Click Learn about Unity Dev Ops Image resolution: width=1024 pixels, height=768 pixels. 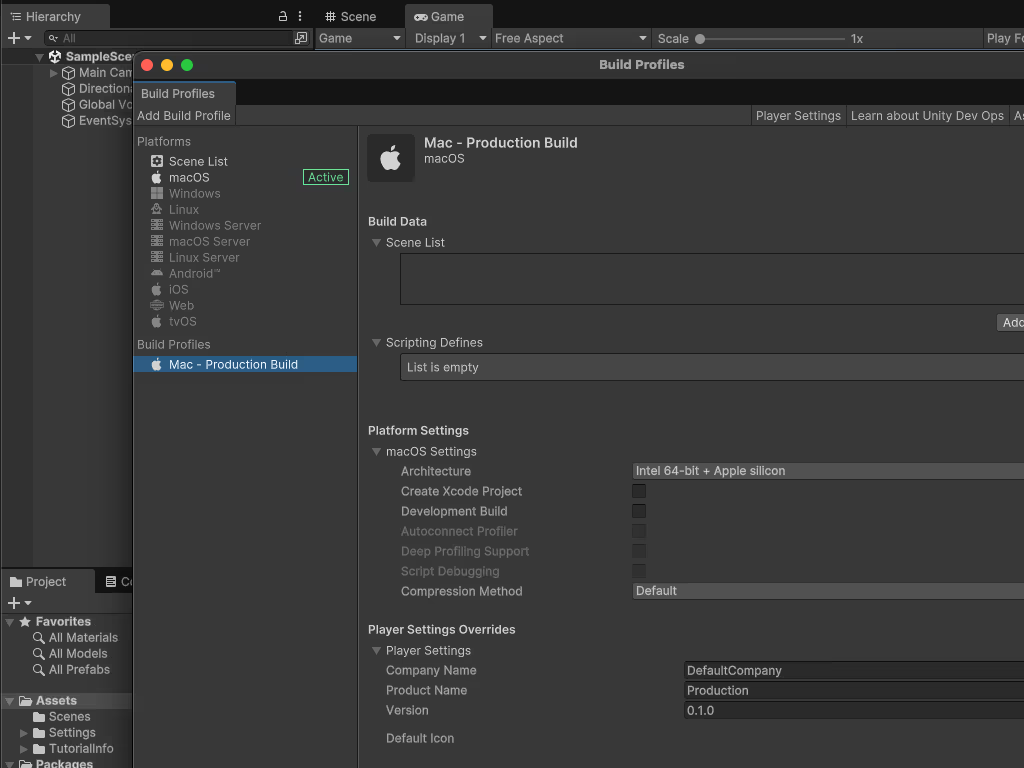927,115
